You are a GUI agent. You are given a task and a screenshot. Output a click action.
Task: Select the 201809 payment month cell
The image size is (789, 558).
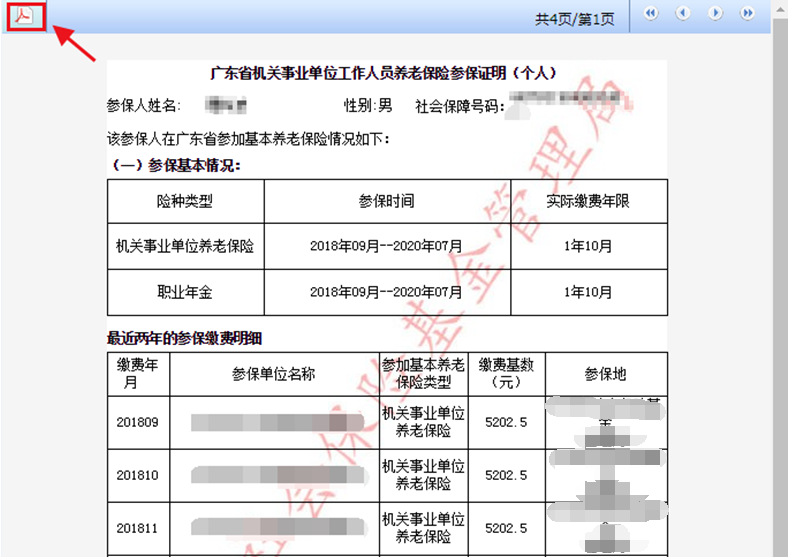(138, 422)
